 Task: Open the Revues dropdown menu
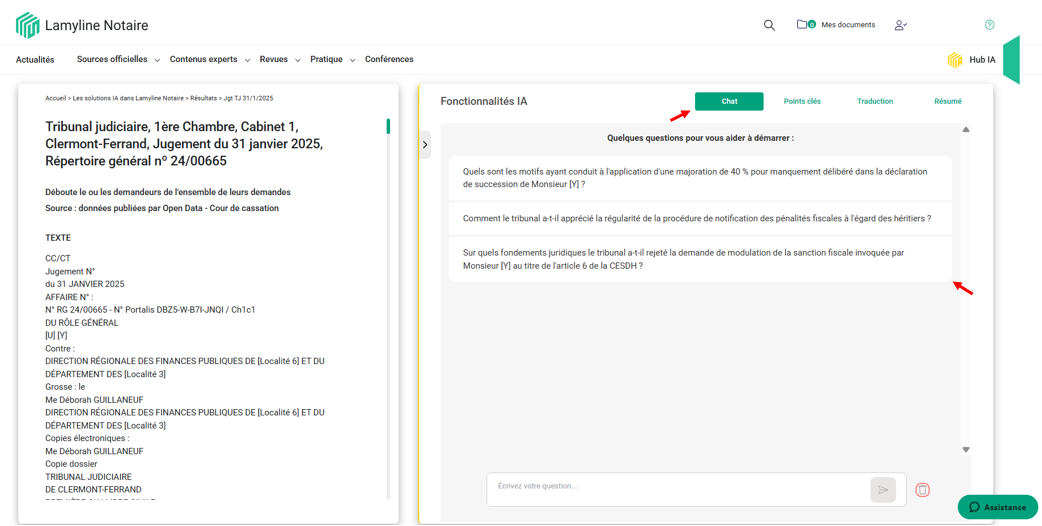click(279, 60)
